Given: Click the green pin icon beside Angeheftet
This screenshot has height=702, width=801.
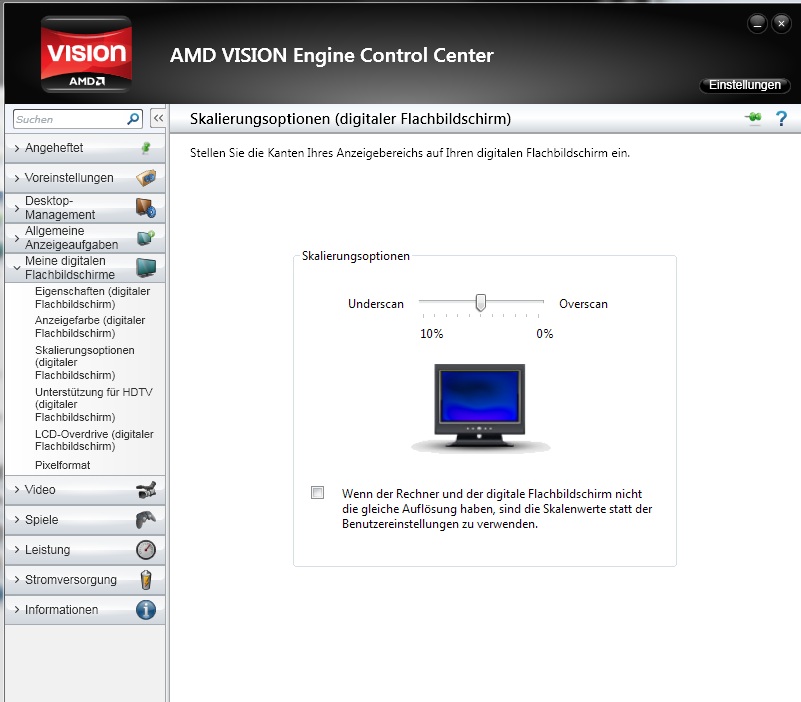Looking at the screenshot, I should [146, 148].
